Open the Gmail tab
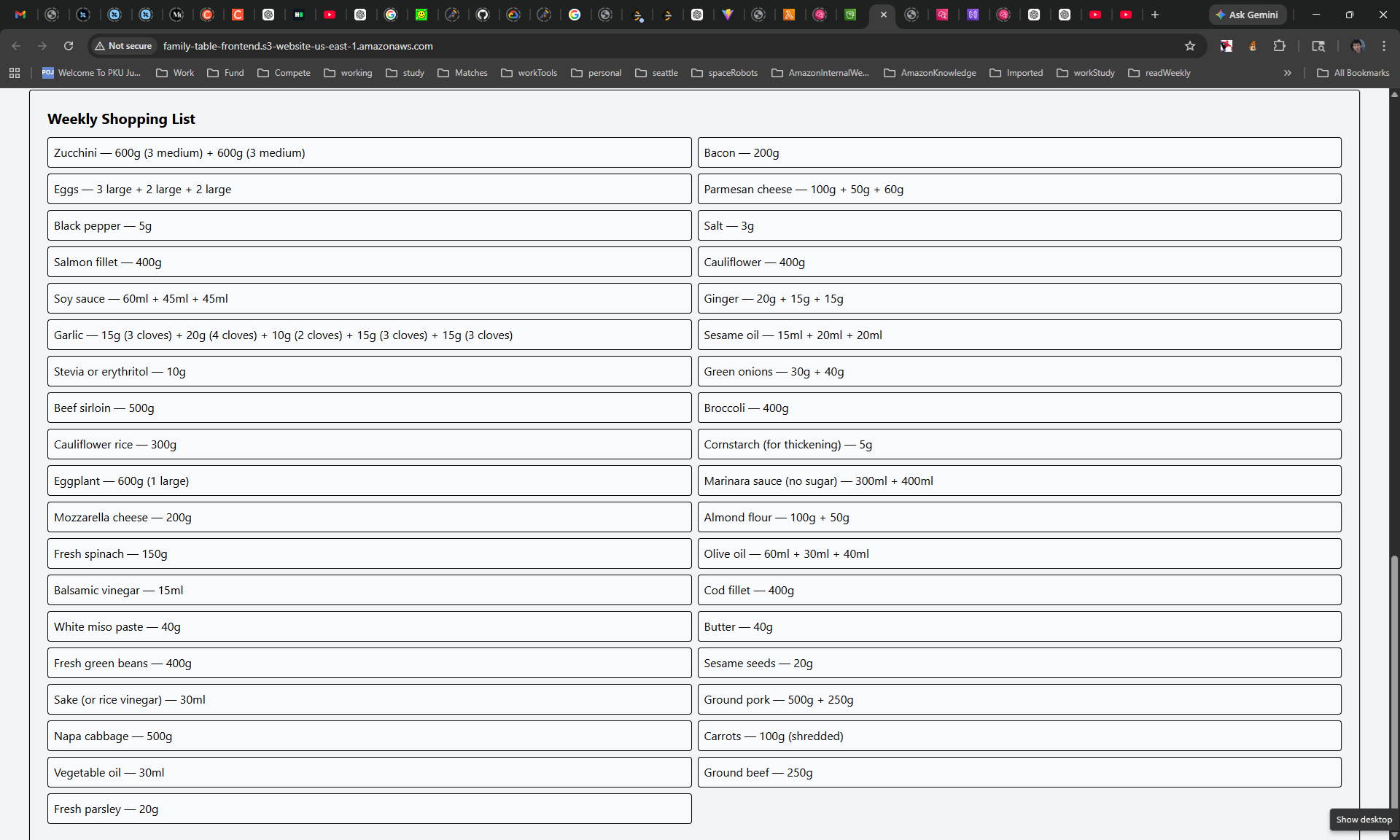The width and height of the screenshot is (1400, 840). coord(20,15)
